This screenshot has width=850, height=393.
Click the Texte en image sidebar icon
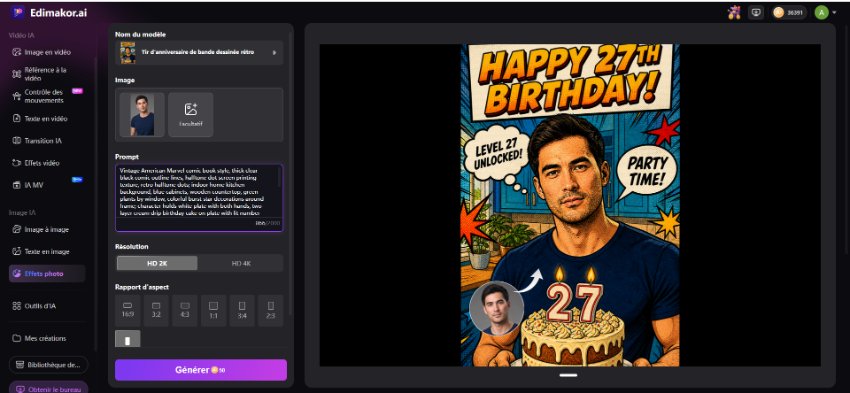click(x=17, y=252)
